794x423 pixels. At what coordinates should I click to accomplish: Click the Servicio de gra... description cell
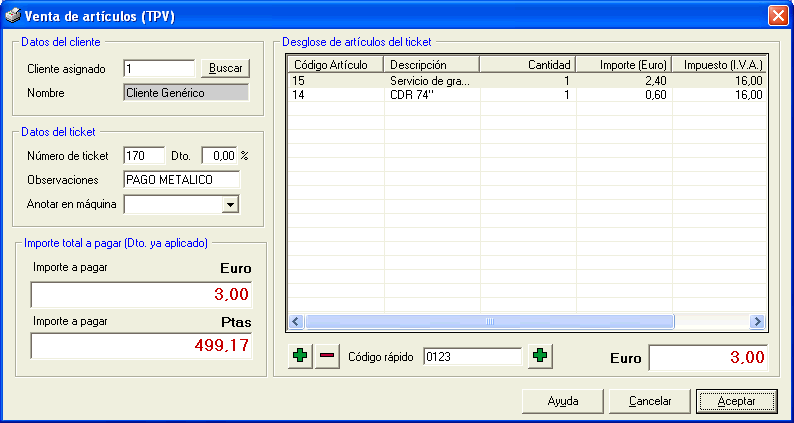(432, 81)
